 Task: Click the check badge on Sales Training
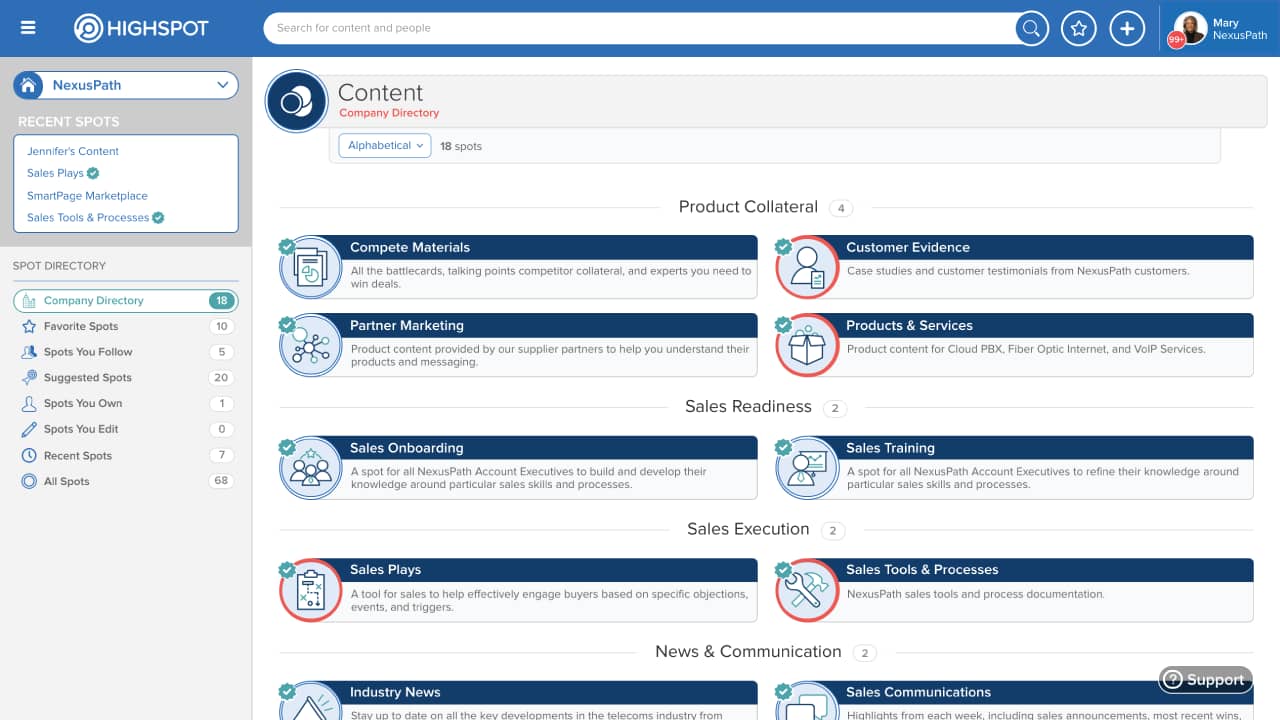[783, 445]
